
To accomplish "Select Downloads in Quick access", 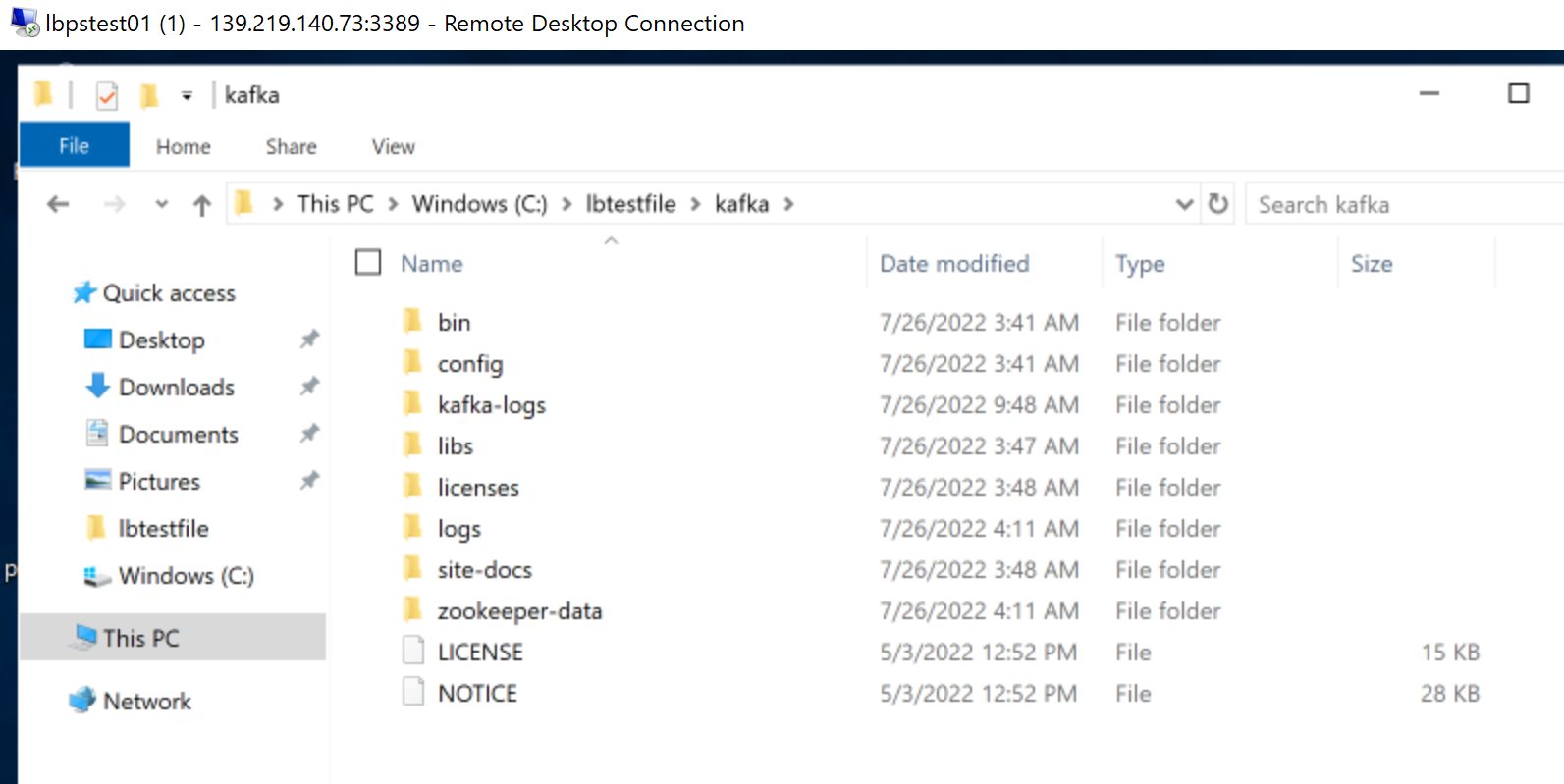I will [x=176, y=387].
